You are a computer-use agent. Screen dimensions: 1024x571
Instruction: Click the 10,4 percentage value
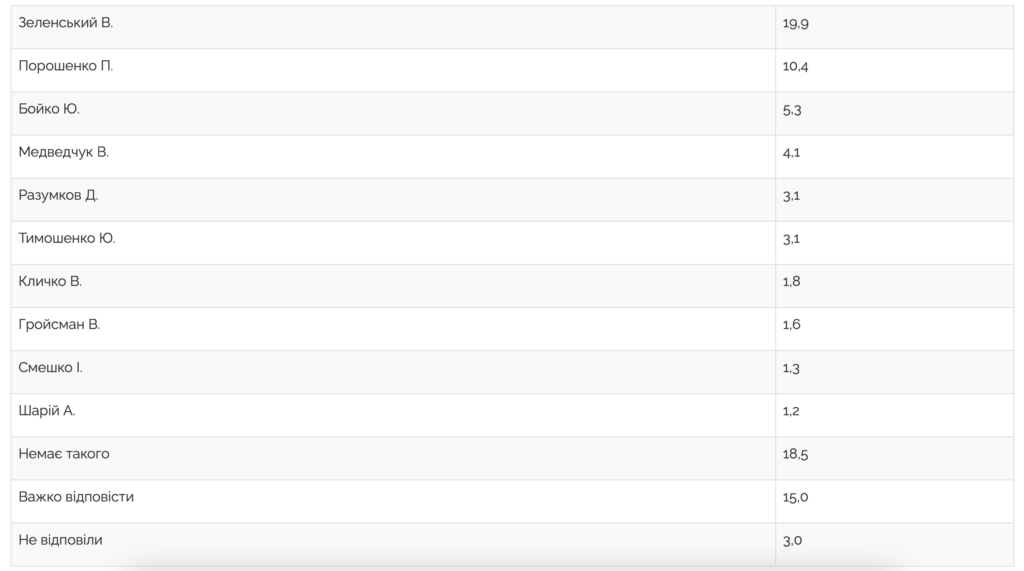pos(795,67)
